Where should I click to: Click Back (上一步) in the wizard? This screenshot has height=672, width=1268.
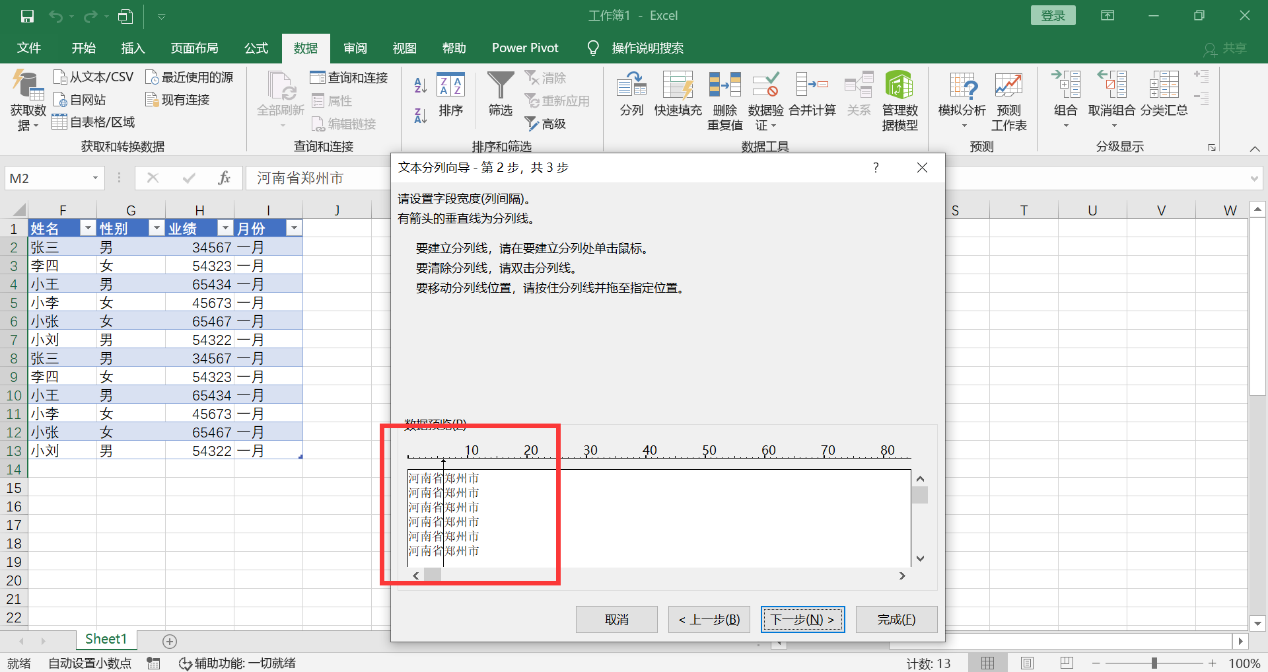coord(709,619)
